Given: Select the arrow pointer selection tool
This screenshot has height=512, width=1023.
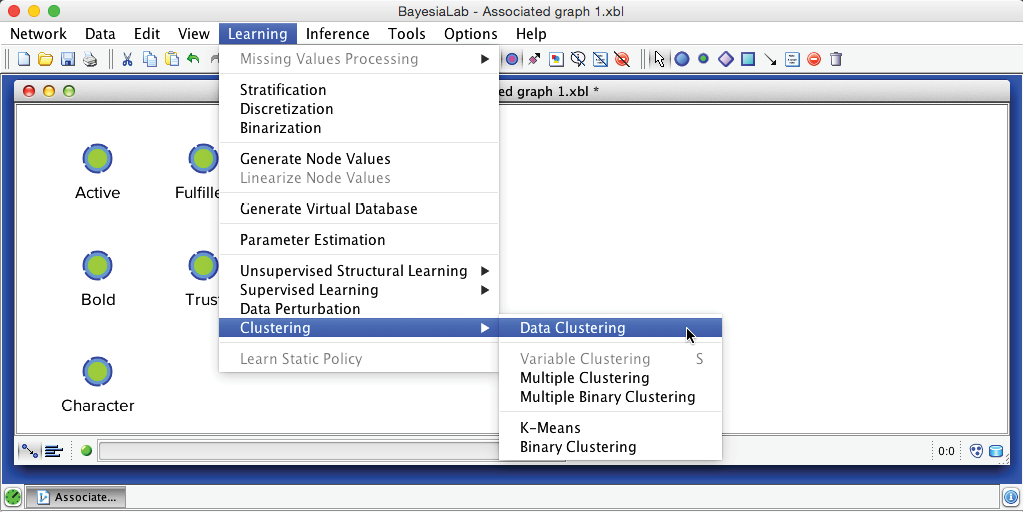Looking at the screenshot, I should pyautogui.click(x=659, y=59).
